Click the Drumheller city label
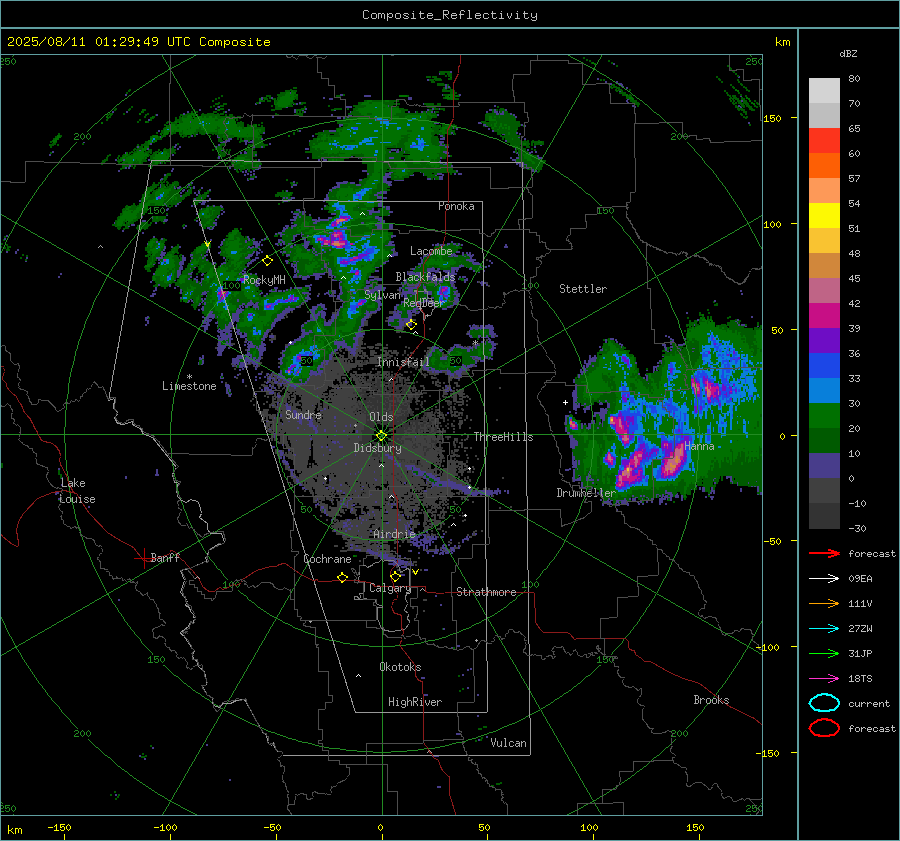 pyautogui.click(x=586, y=493)
